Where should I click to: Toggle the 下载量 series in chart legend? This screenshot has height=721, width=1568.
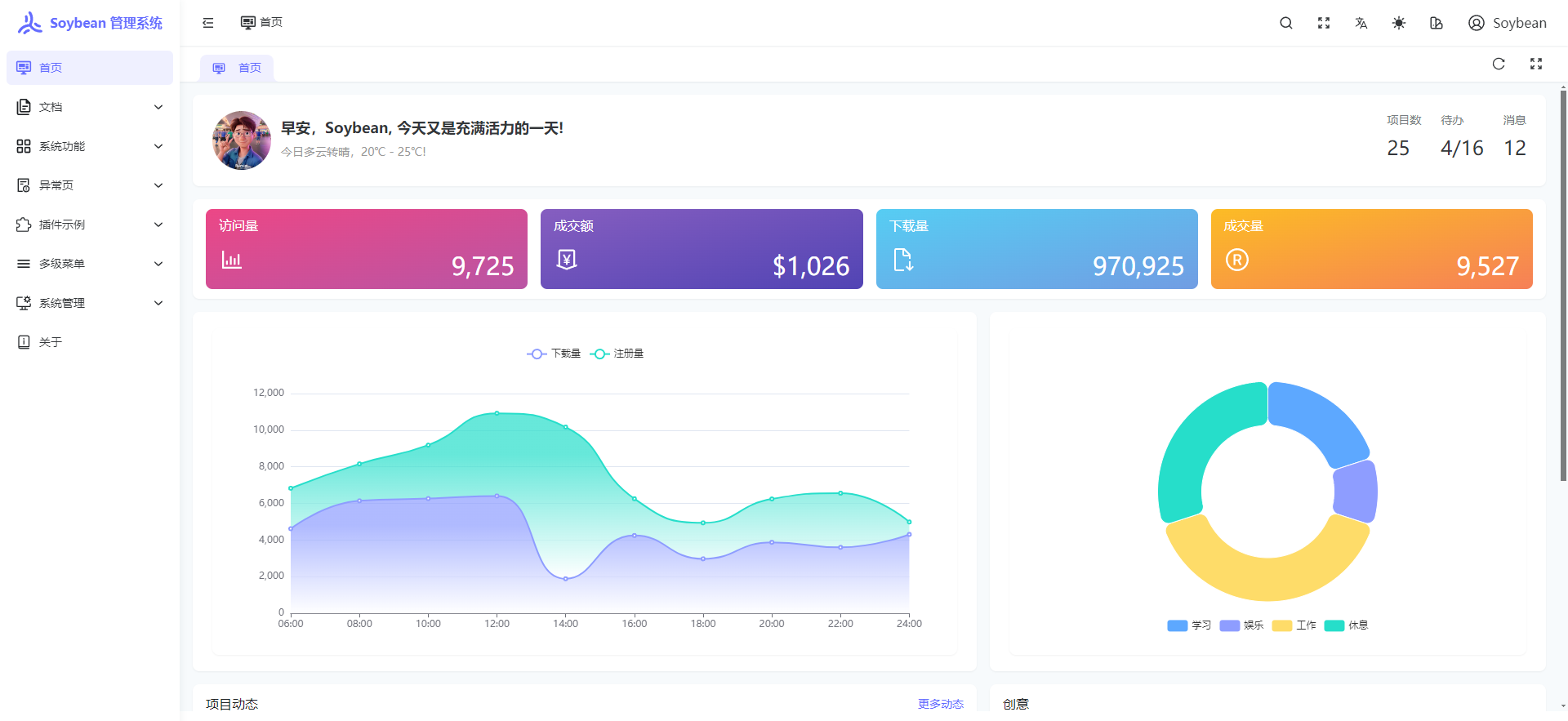point(554,354)
